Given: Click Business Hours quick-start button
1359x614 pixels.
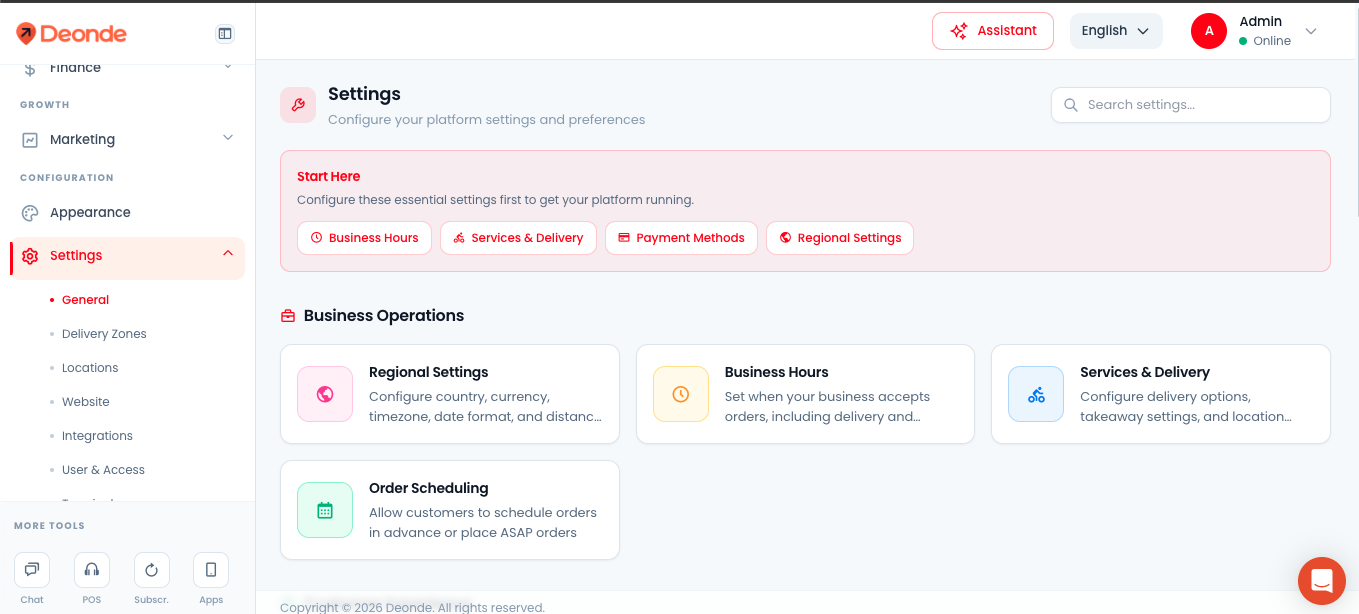Looking at the screenshot, I should click(x=364, y=238).
